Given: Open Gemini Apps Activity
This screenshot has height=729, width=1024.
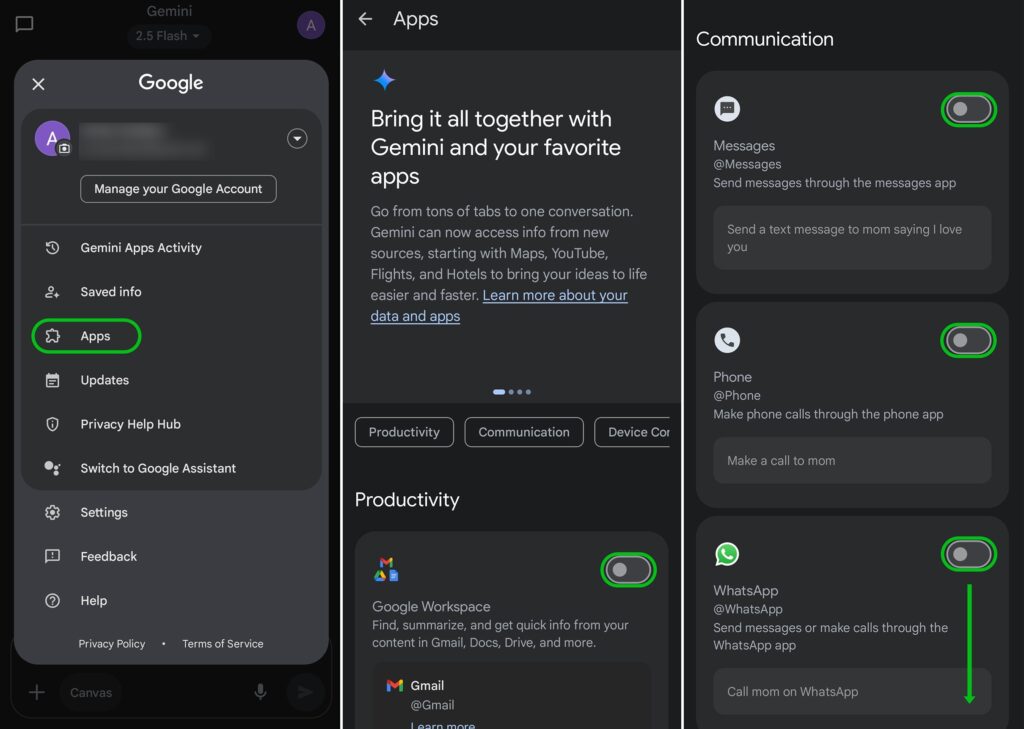Looking at the screenshot, I should click(x=140, y=248).
